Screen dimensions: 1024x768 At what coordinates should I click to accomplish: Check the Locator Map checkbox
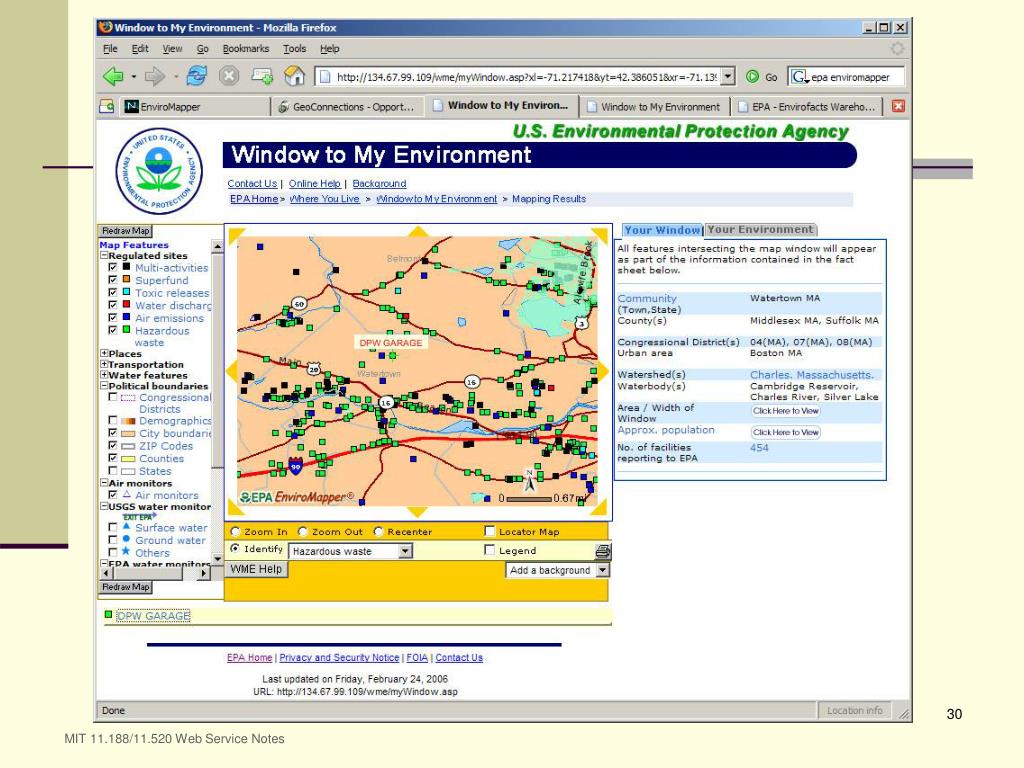tap(489, 530)
